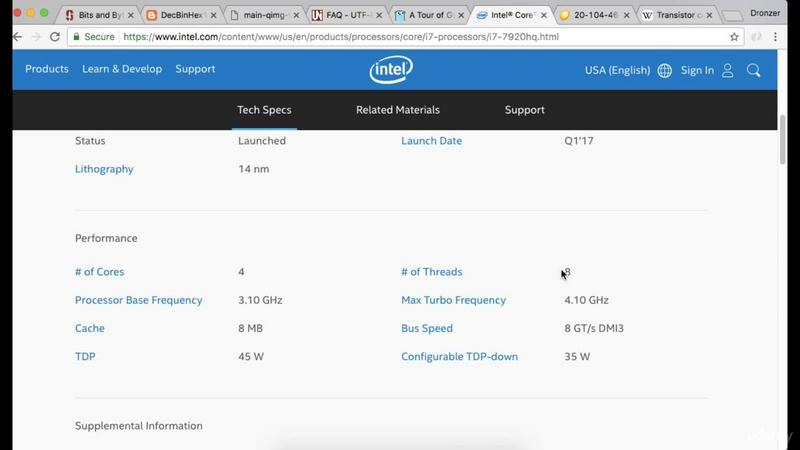This screenshot has height=450, width=800.
Task: Switch to DecBinHex tab
Action: click(x=180, y=15)
